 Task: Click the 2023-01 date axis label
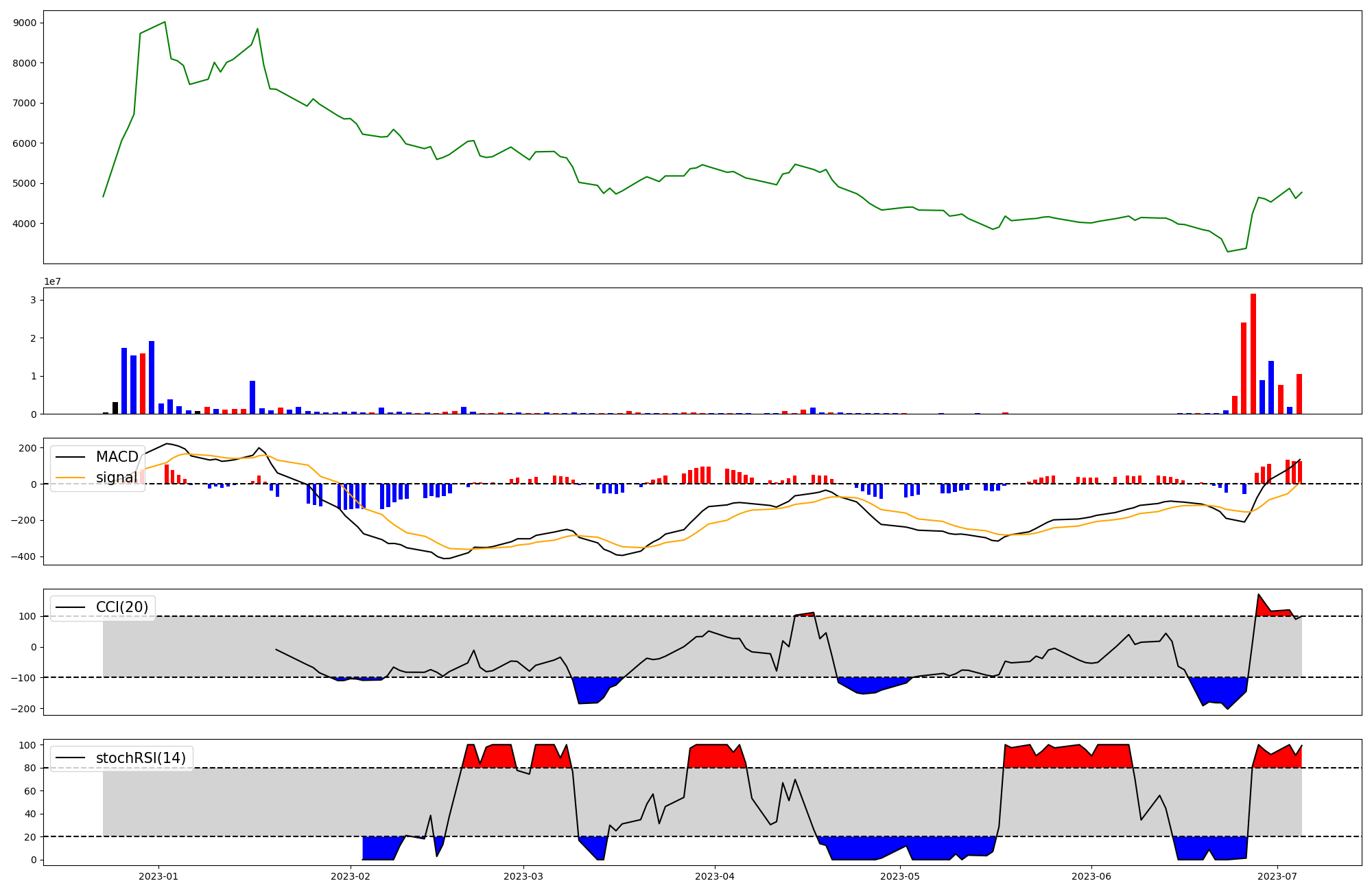pos(158,876)
